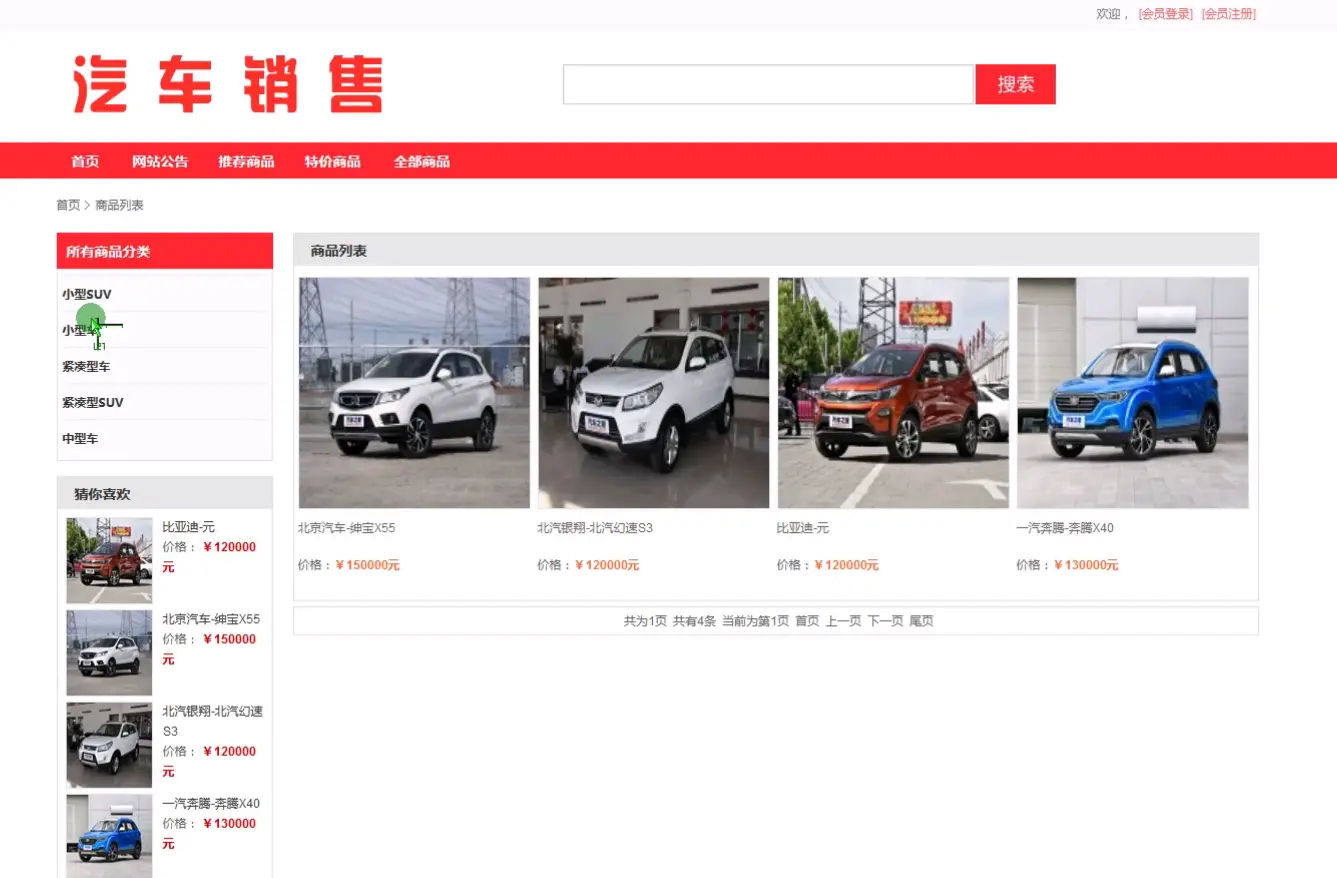Click 下一页 next page link

(885, 621)
